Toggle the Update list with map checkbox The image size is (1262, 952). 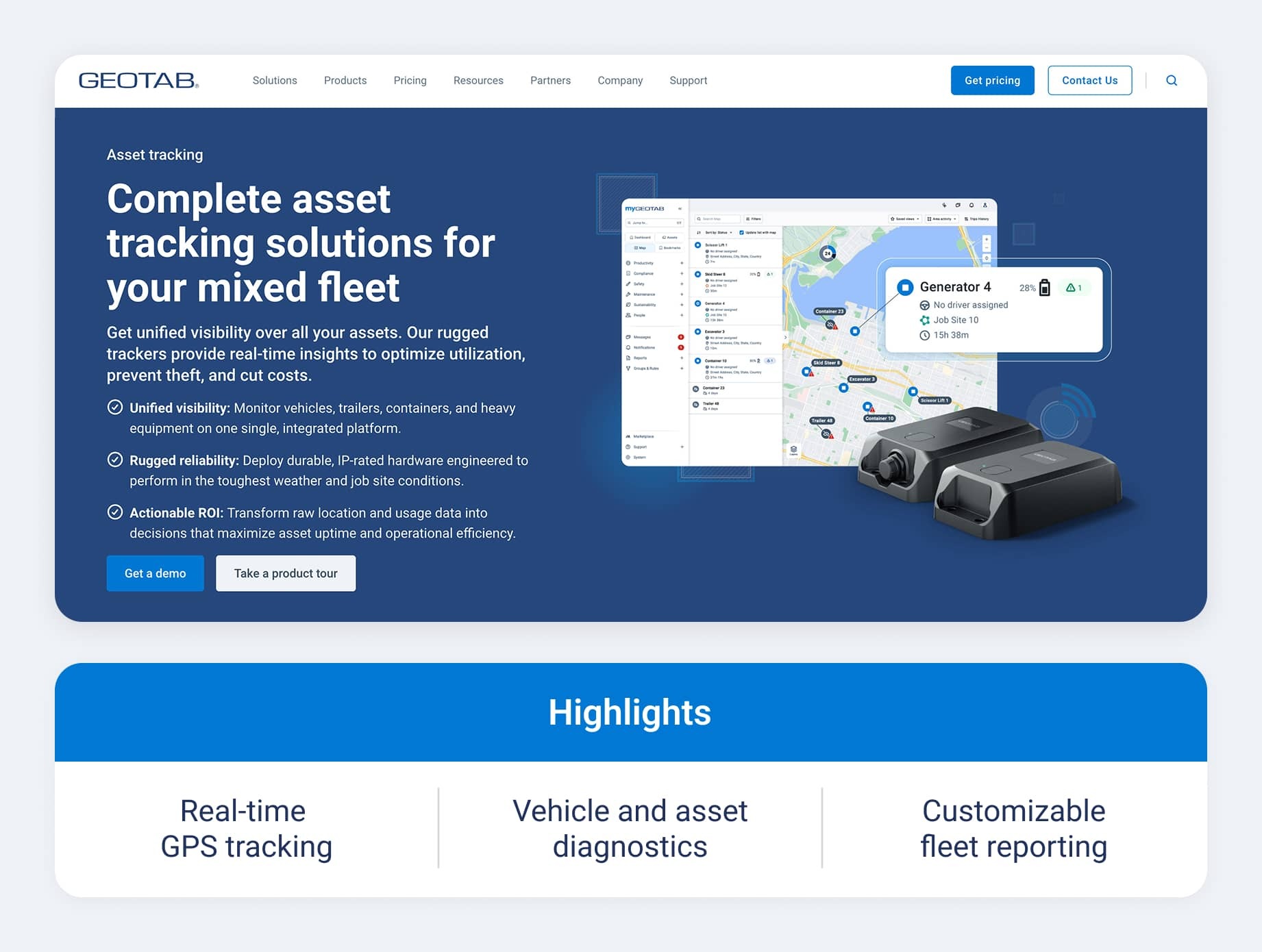tap(741, 233)
